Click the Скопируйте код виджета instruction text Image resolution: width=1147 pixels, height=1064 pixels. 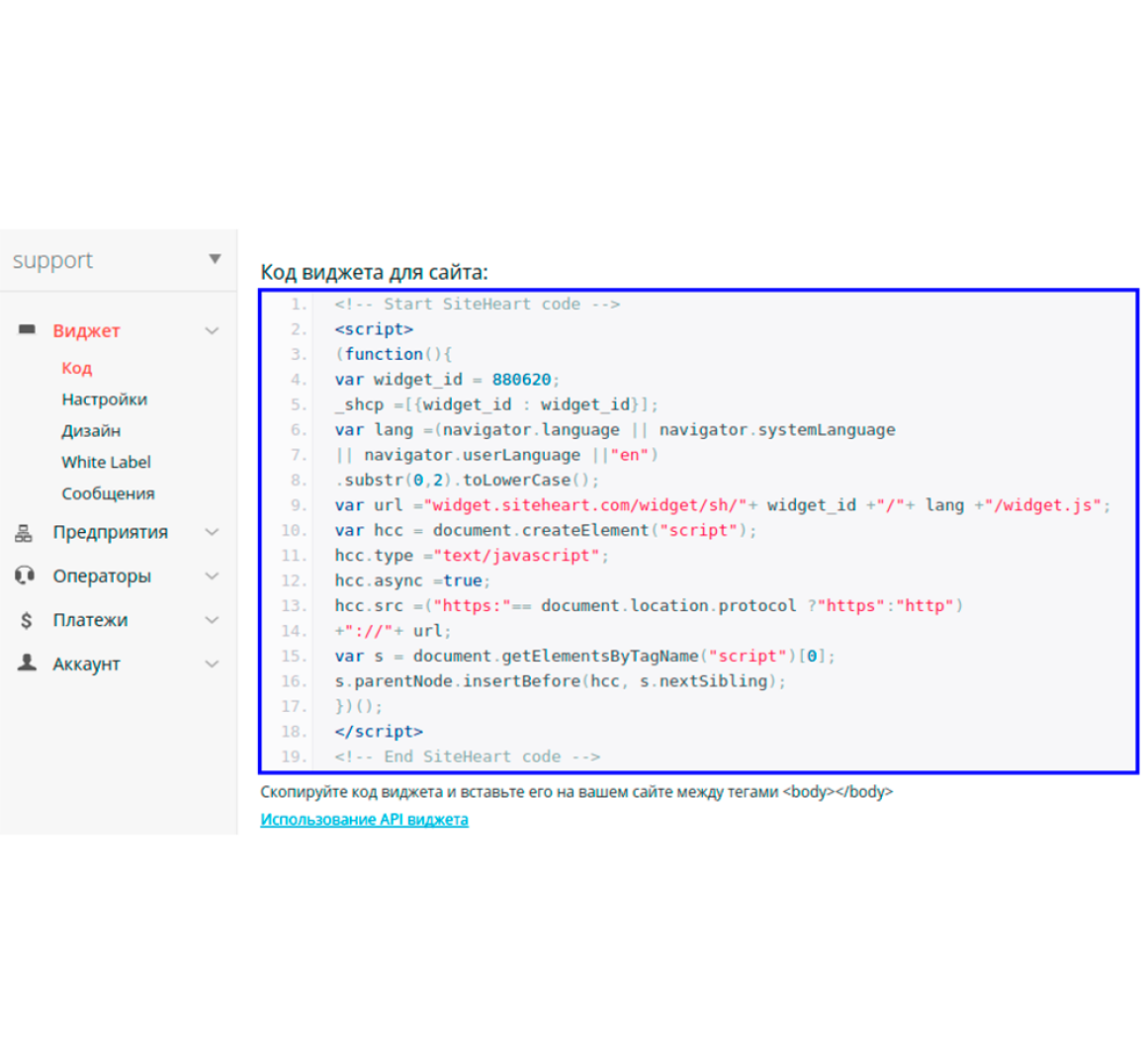coord(576,792)
